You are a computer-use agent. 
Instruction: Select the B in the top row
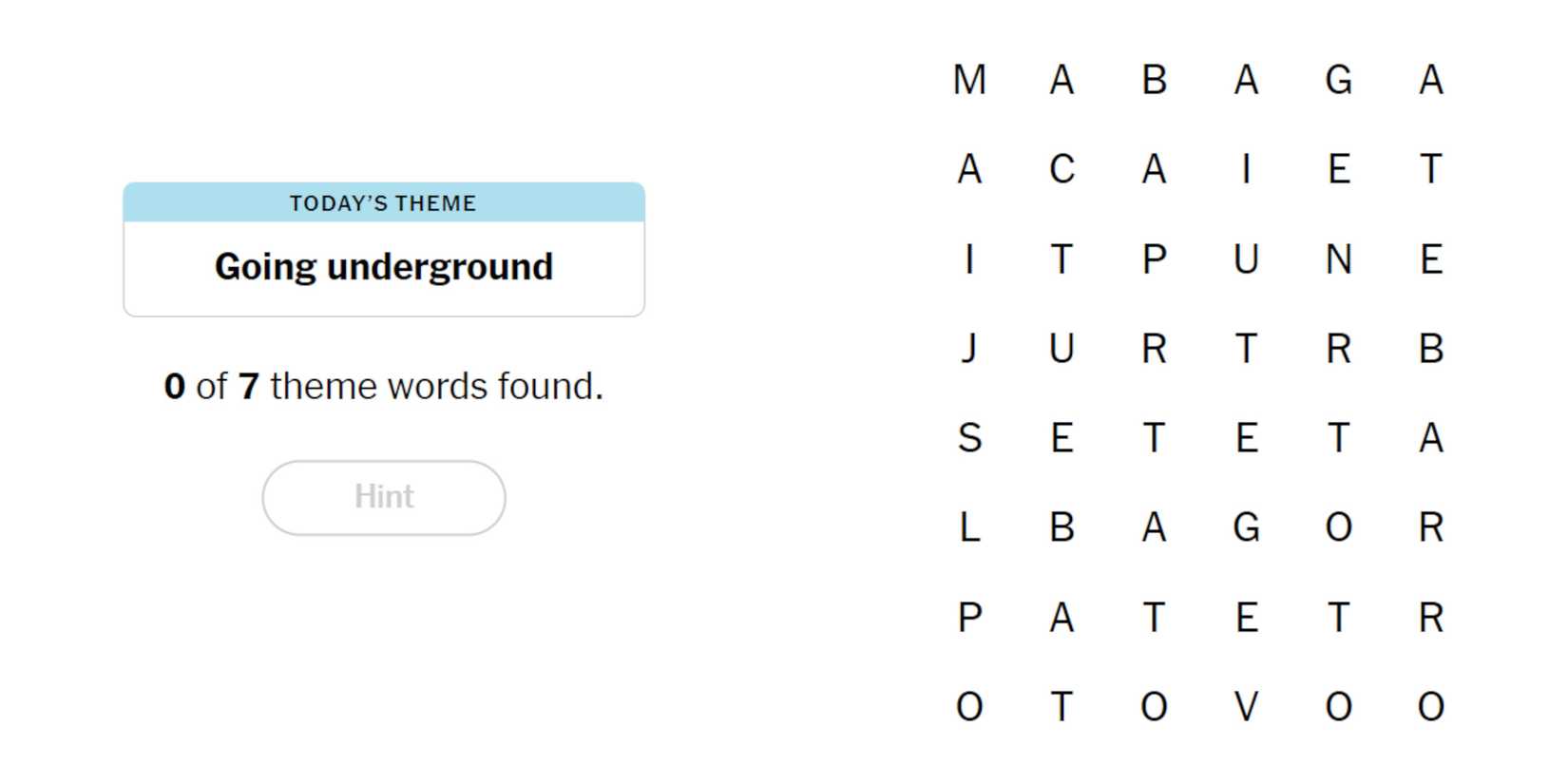pos(1154,80)
